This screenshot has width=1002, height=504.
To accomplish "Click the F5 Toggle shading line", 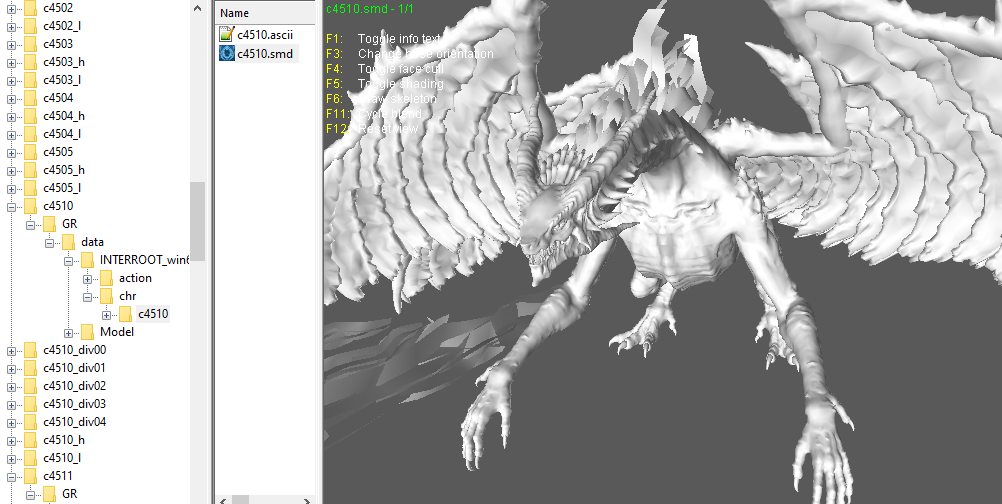I will point(385,84).
